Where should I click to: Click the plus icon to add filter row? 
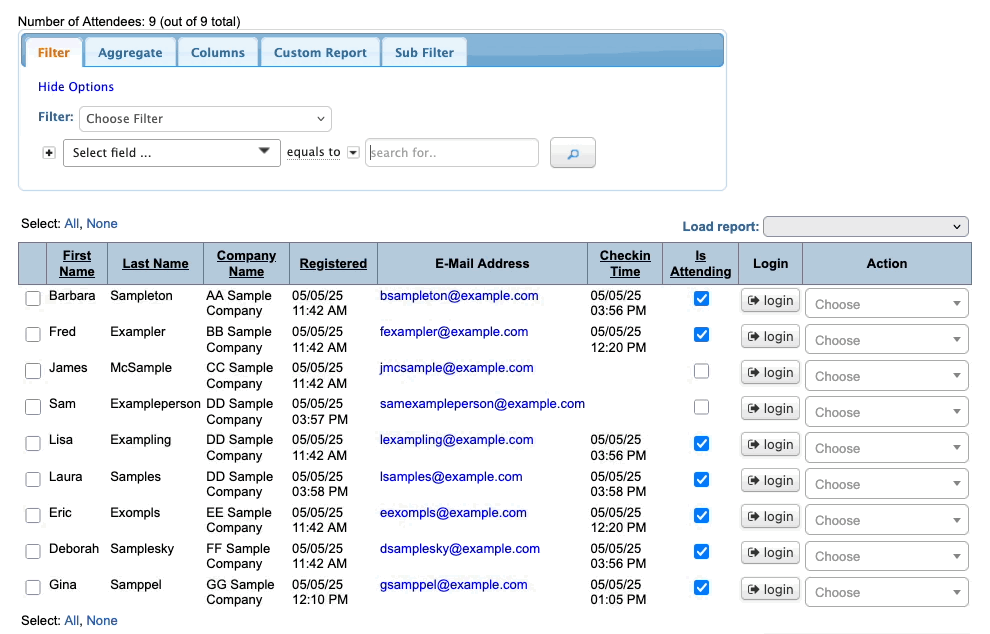tap(49, 153)
